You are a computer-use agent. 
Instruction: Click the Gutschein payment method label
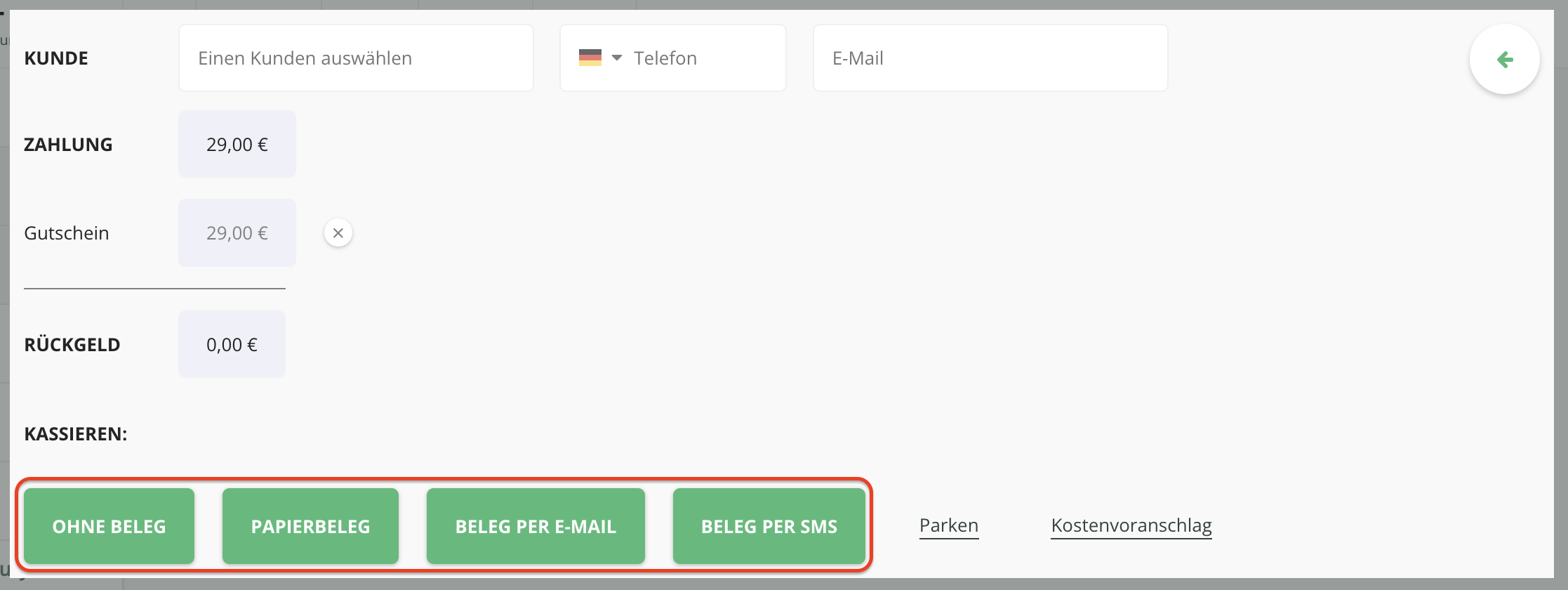click(67, 233)
